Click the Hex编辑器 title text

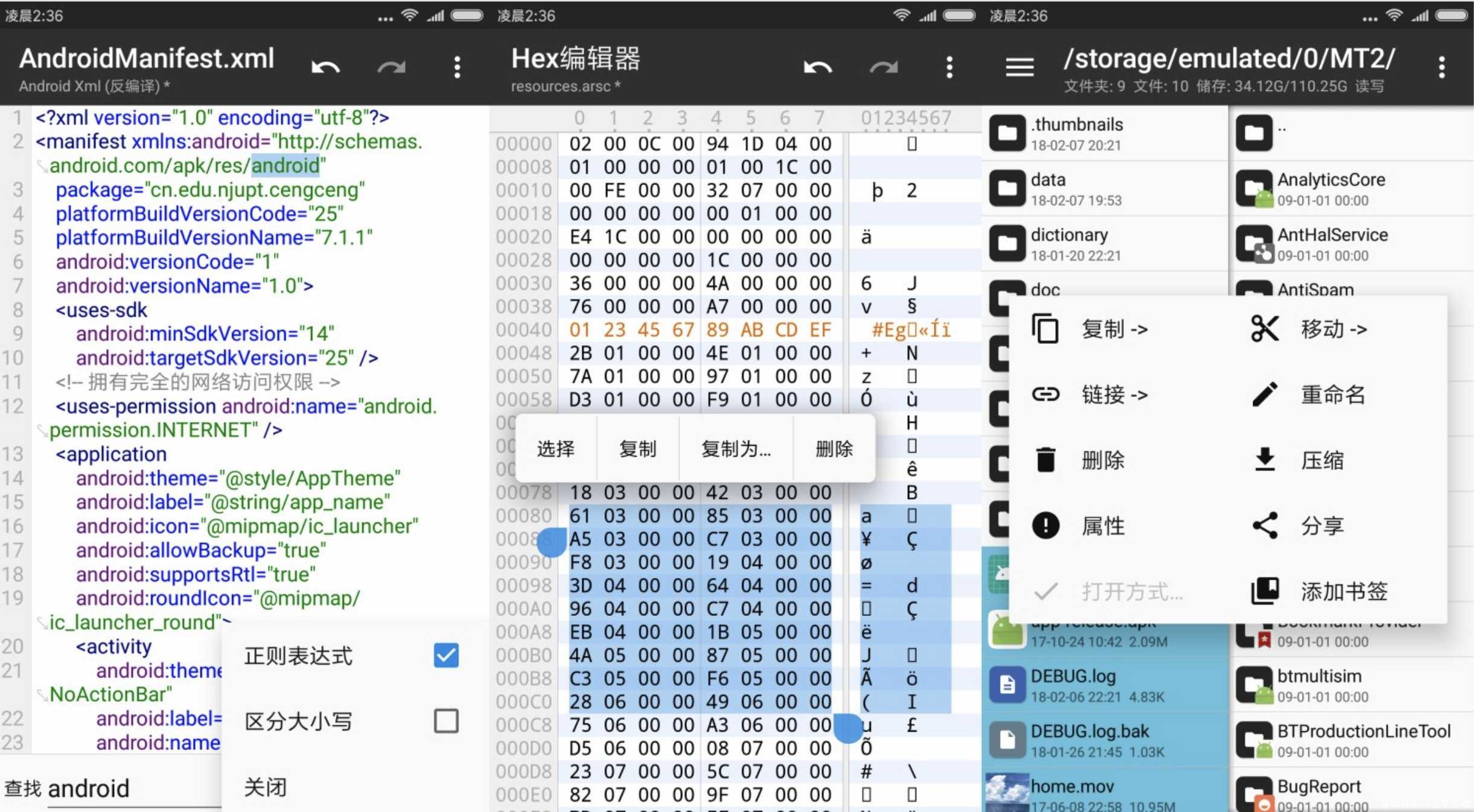[575, 59]
